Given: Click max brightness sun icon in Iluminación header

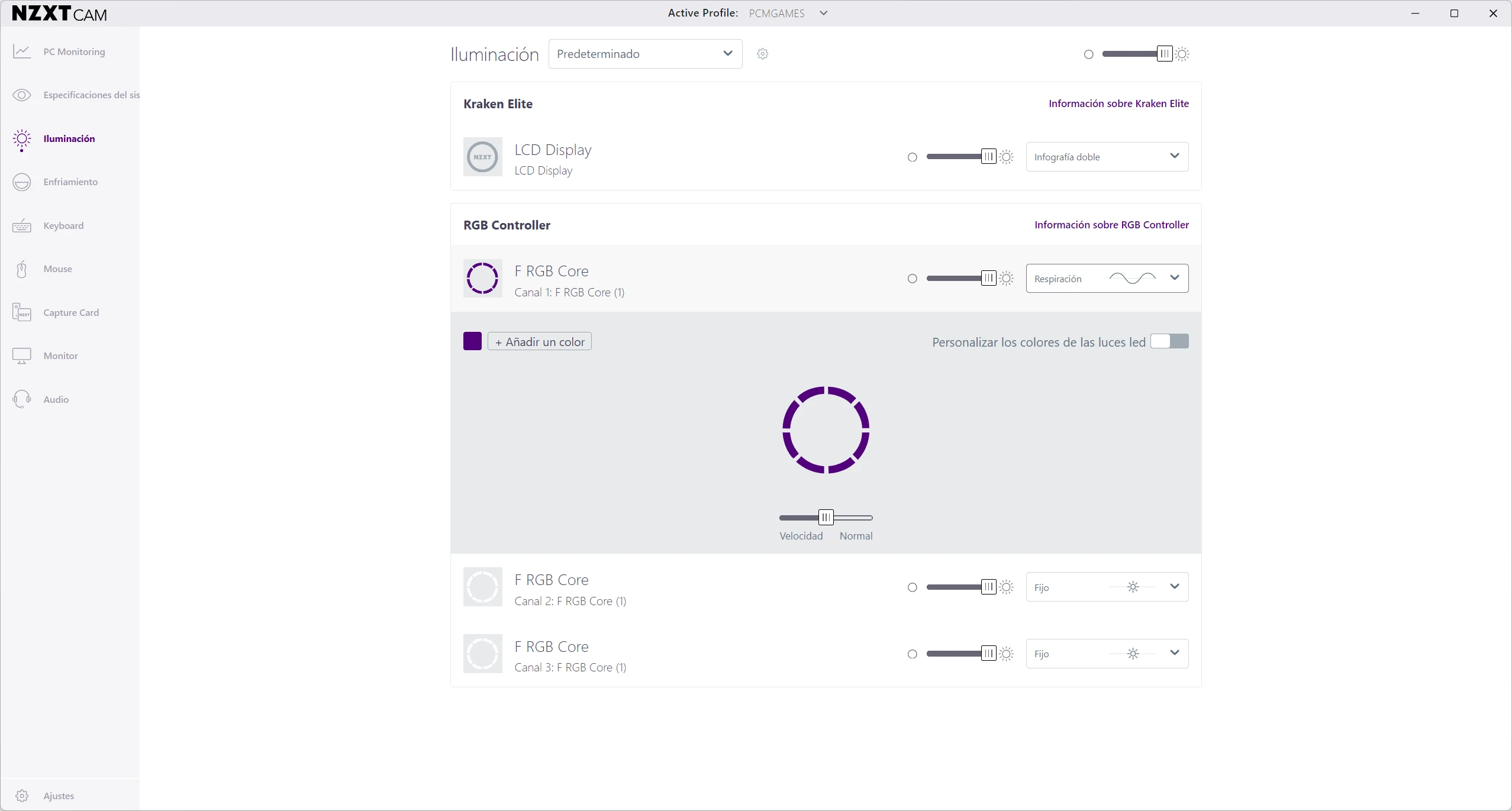Looking at the screenshot, I should pos(1182,54).
